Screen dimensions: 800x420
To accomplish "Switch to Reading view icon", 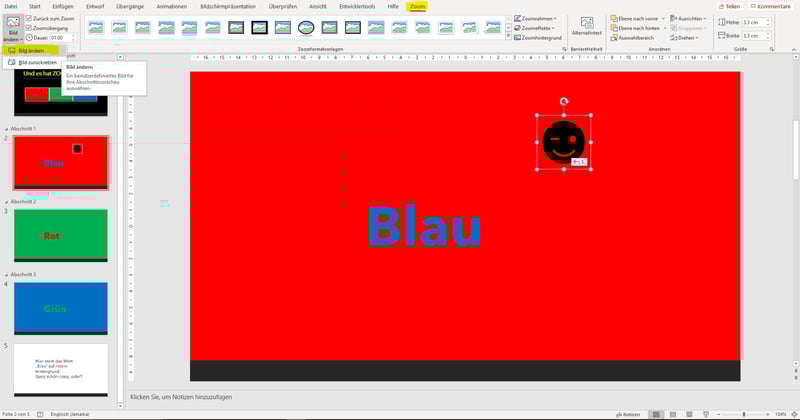I will pos(689,414).
